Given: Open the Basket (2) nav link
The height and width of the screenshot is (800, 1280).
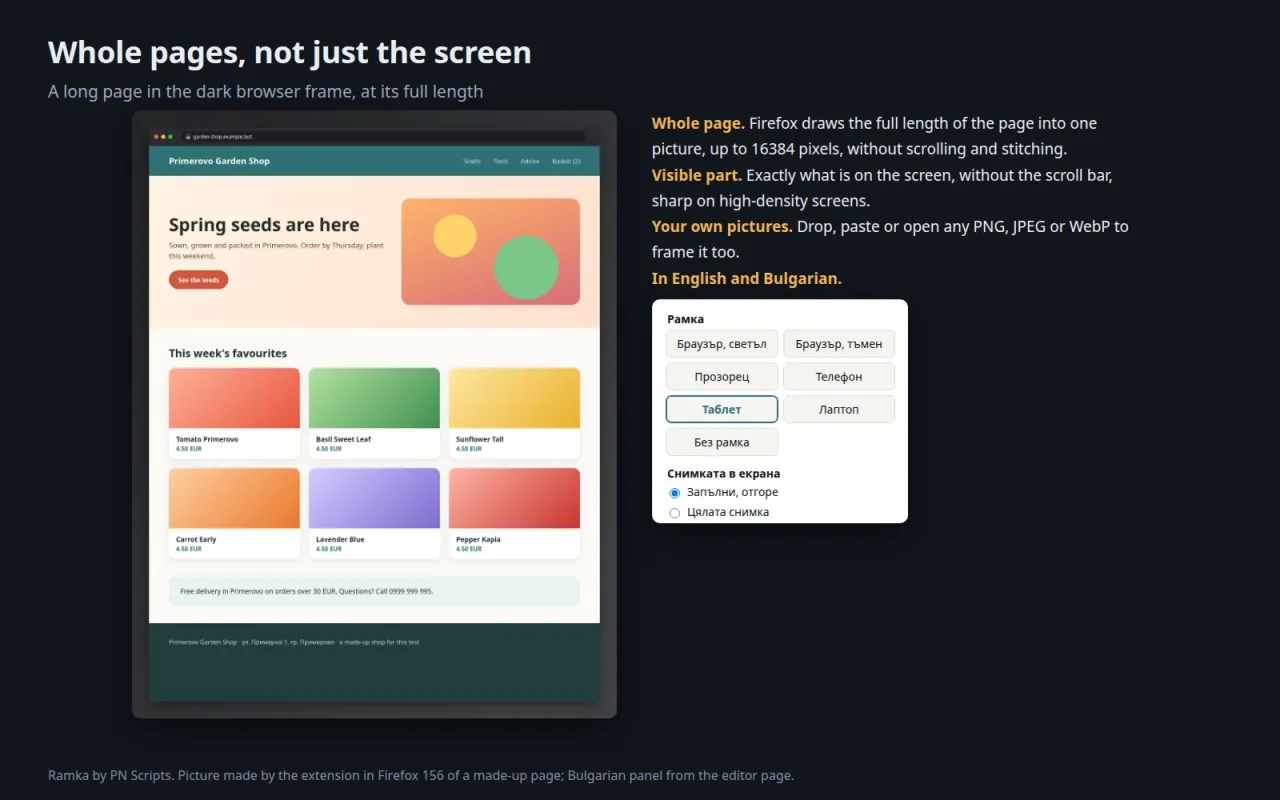Looking at the screenshot, I should (x=566, y=161).
